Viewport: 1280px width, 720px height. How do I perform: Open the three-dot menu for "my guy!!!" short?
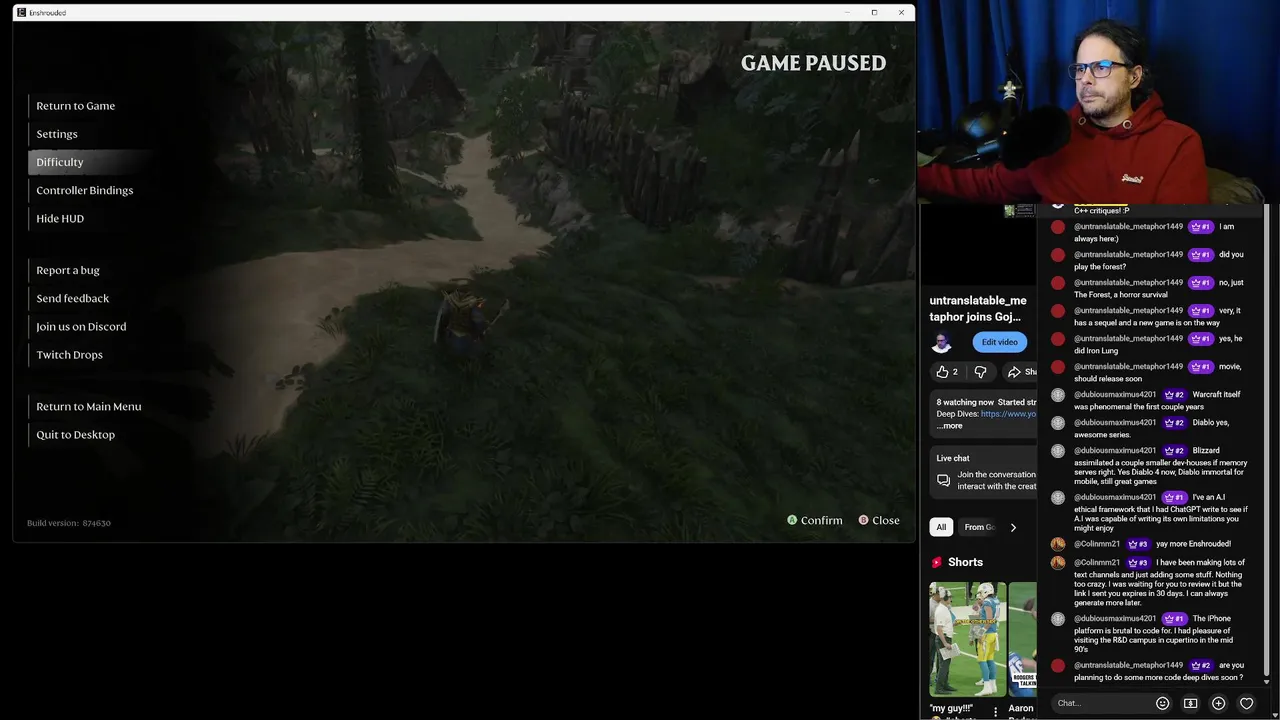pyautogui.click(x=995, y=712)
